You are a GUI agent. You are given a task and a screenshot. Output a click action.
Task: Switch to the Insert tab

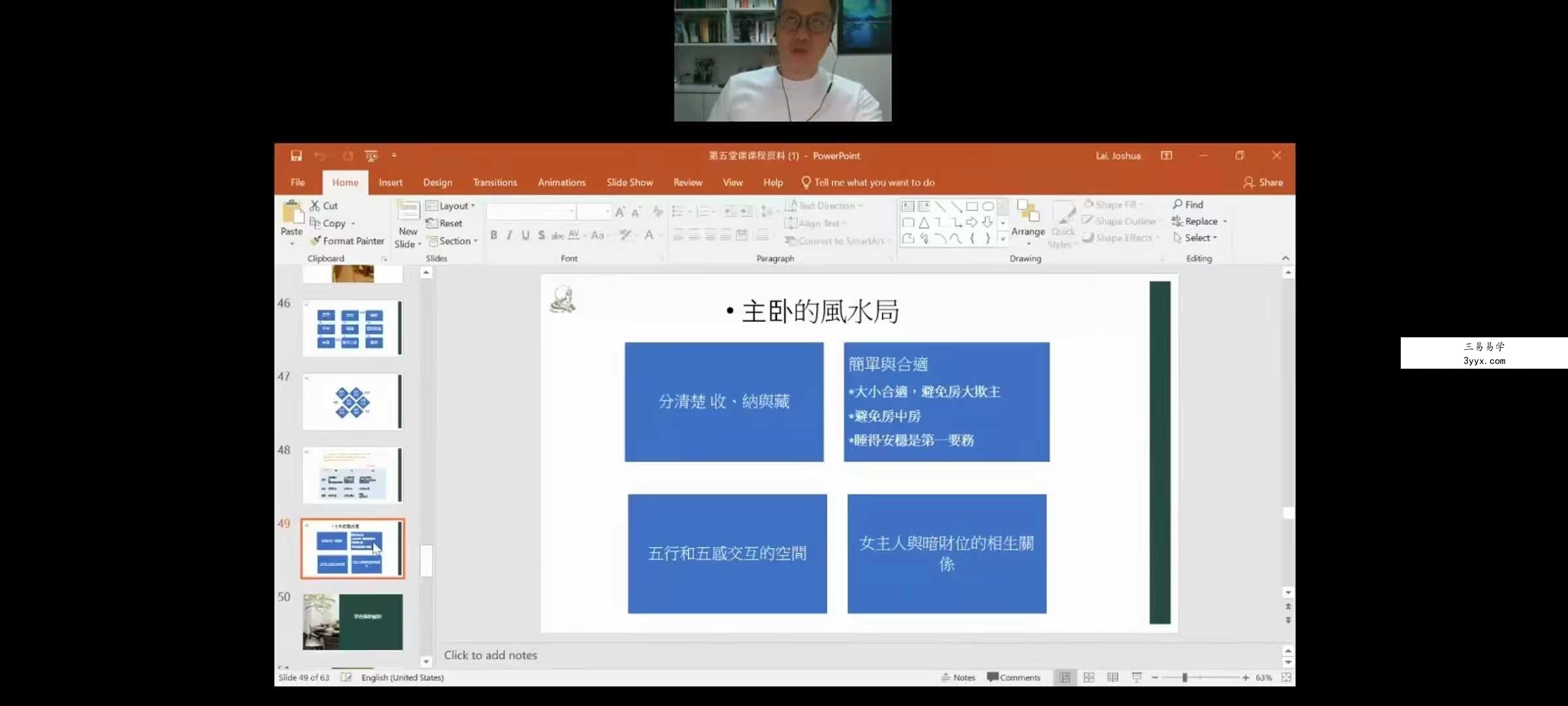[x=391, y=182]
